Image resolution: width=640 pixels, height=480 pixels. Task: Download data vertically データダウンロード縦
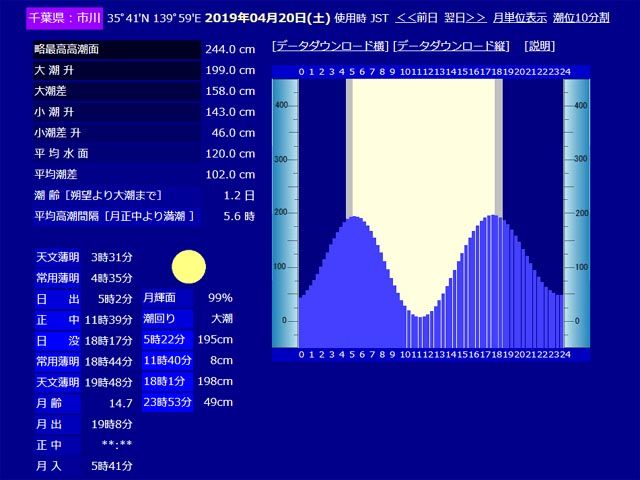pos(451,46)
